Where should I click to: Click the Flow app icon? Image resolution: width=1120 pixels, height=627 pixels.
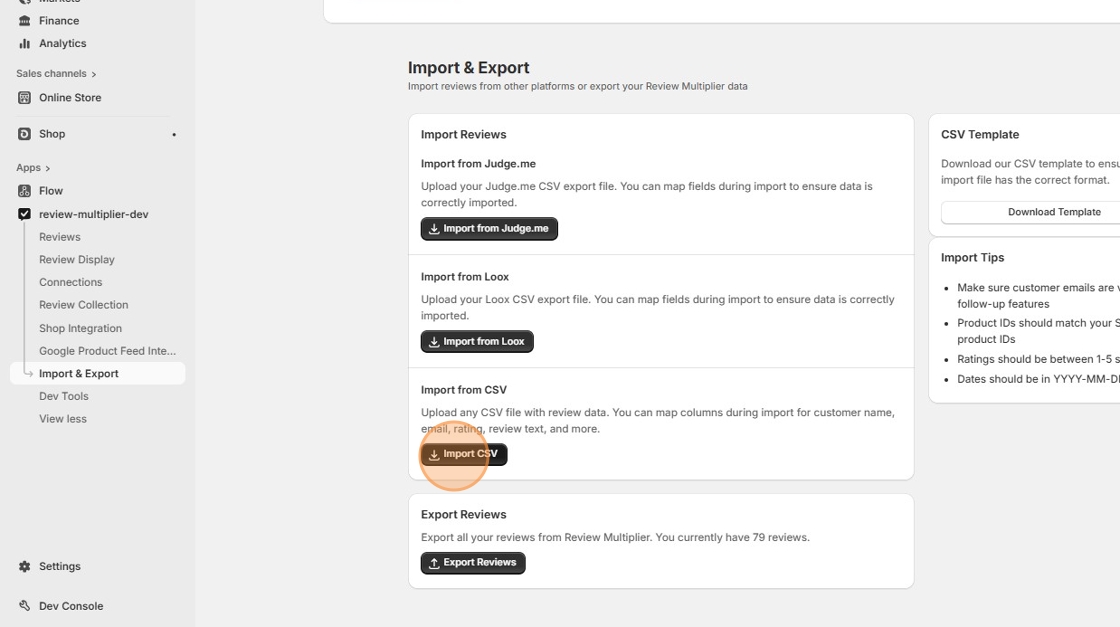coord(24,191)
